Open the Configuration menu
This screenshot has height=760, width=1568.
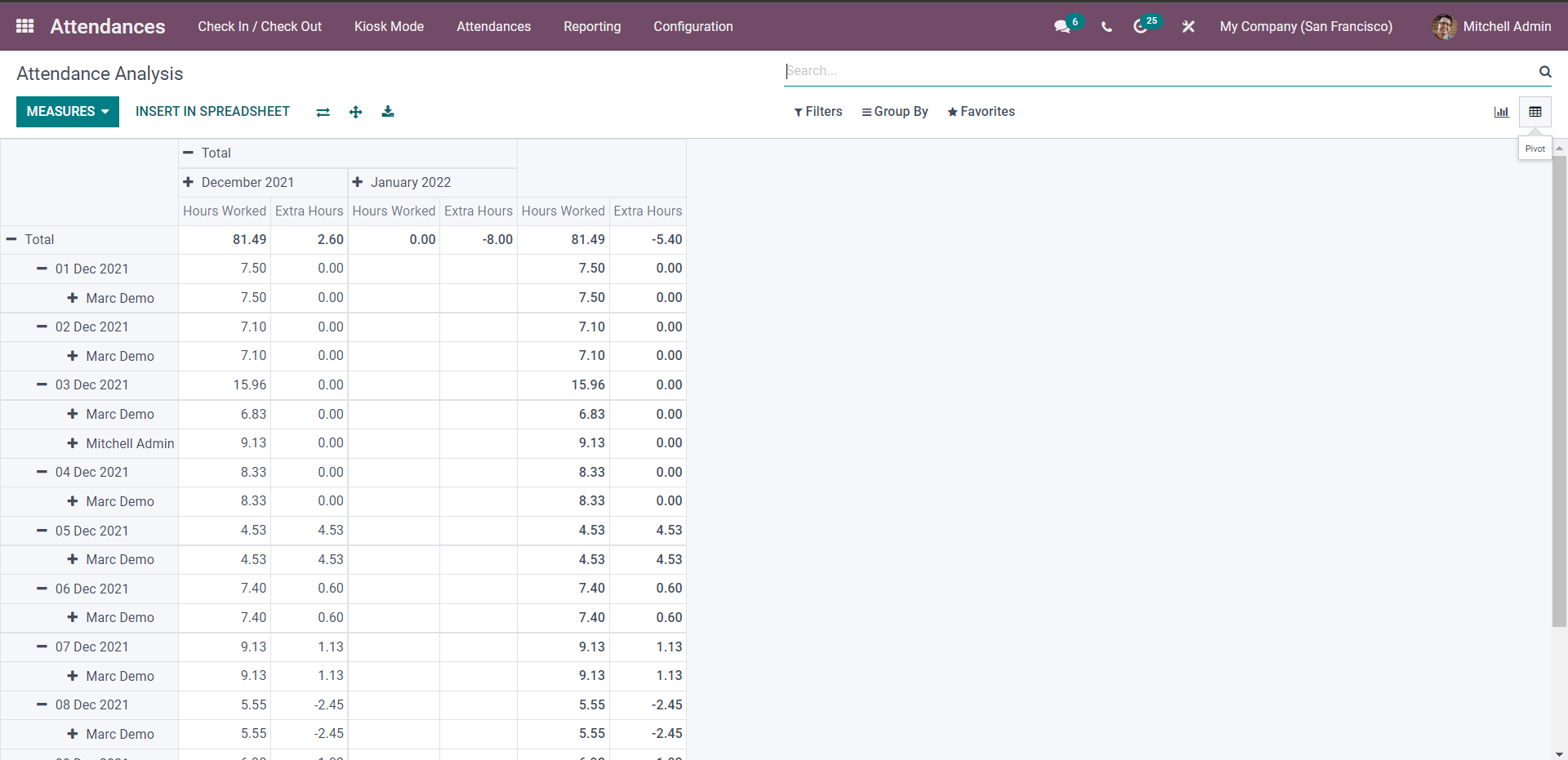tap(693, 26)
